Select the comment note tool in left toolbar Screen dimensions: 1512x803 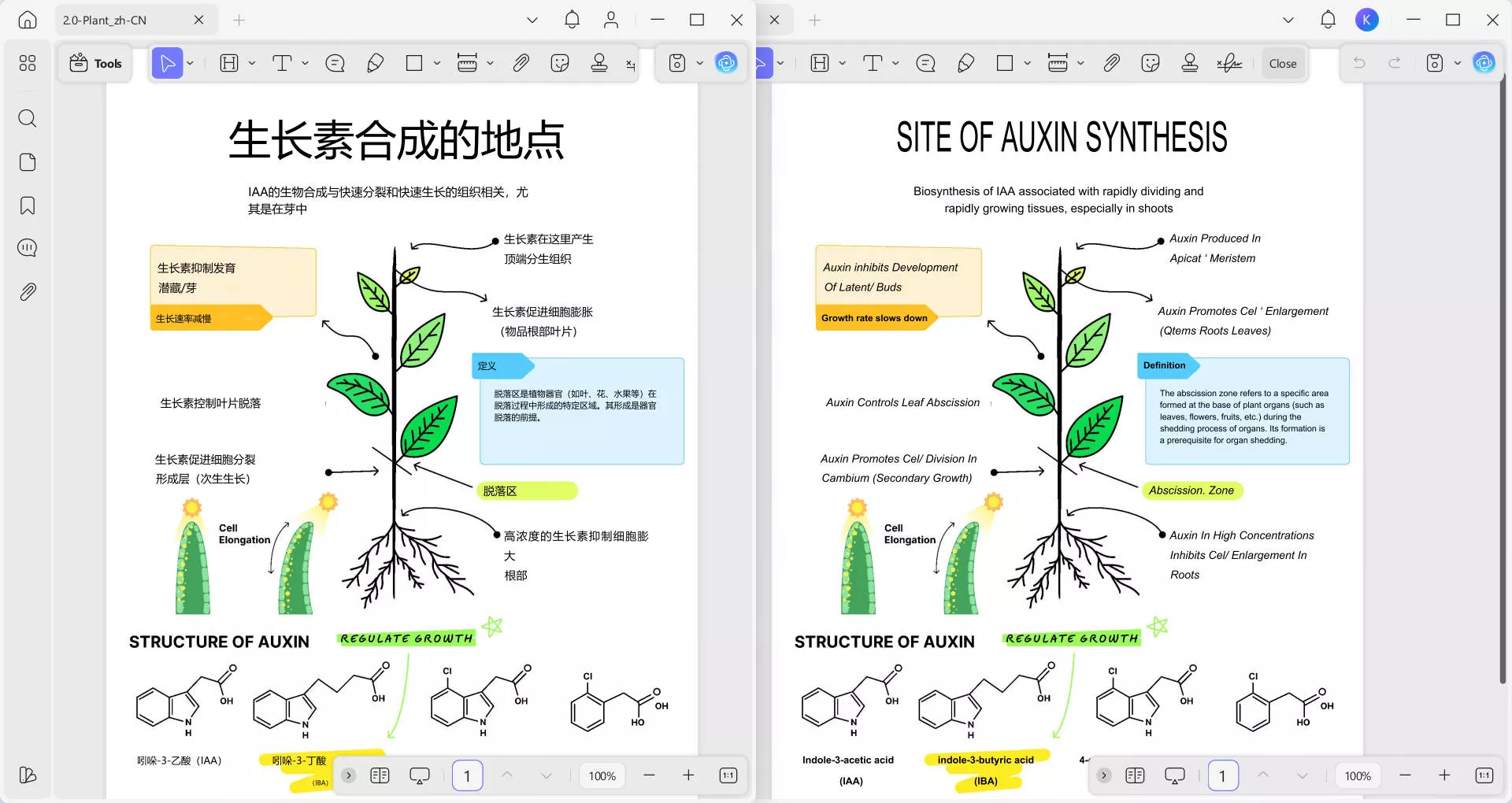[x=335, y=63]
